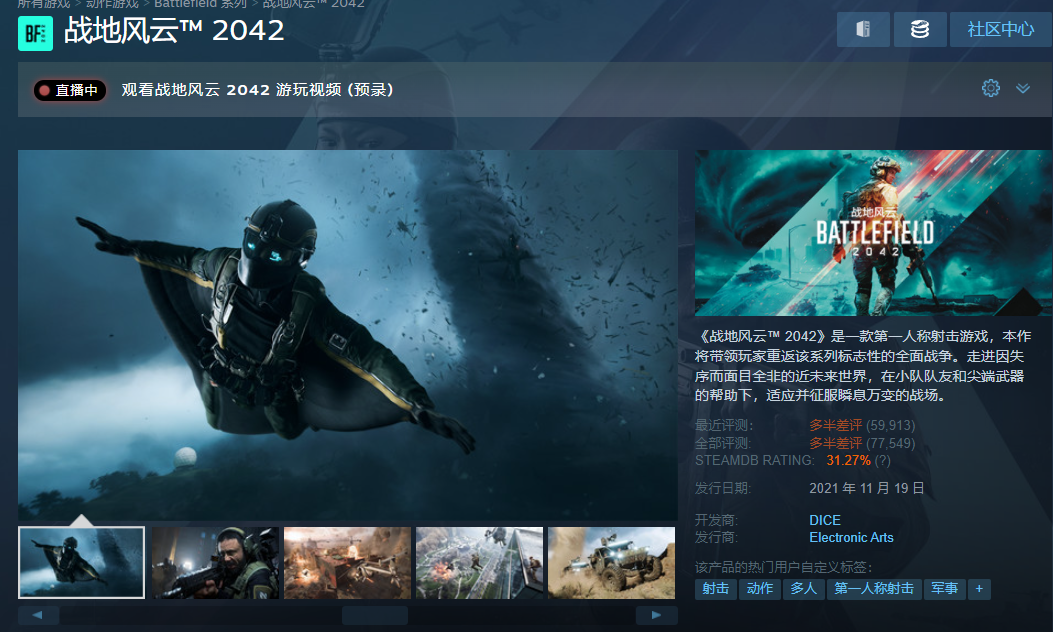The image size is (1053, 632).
Task: Collapse the broadcast panel chevron
Action: tap(1023, 88)
